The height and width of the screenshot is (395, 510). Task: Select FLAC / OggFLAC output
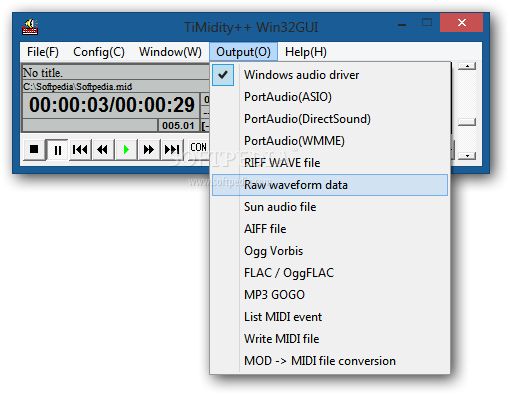(330, 273)
